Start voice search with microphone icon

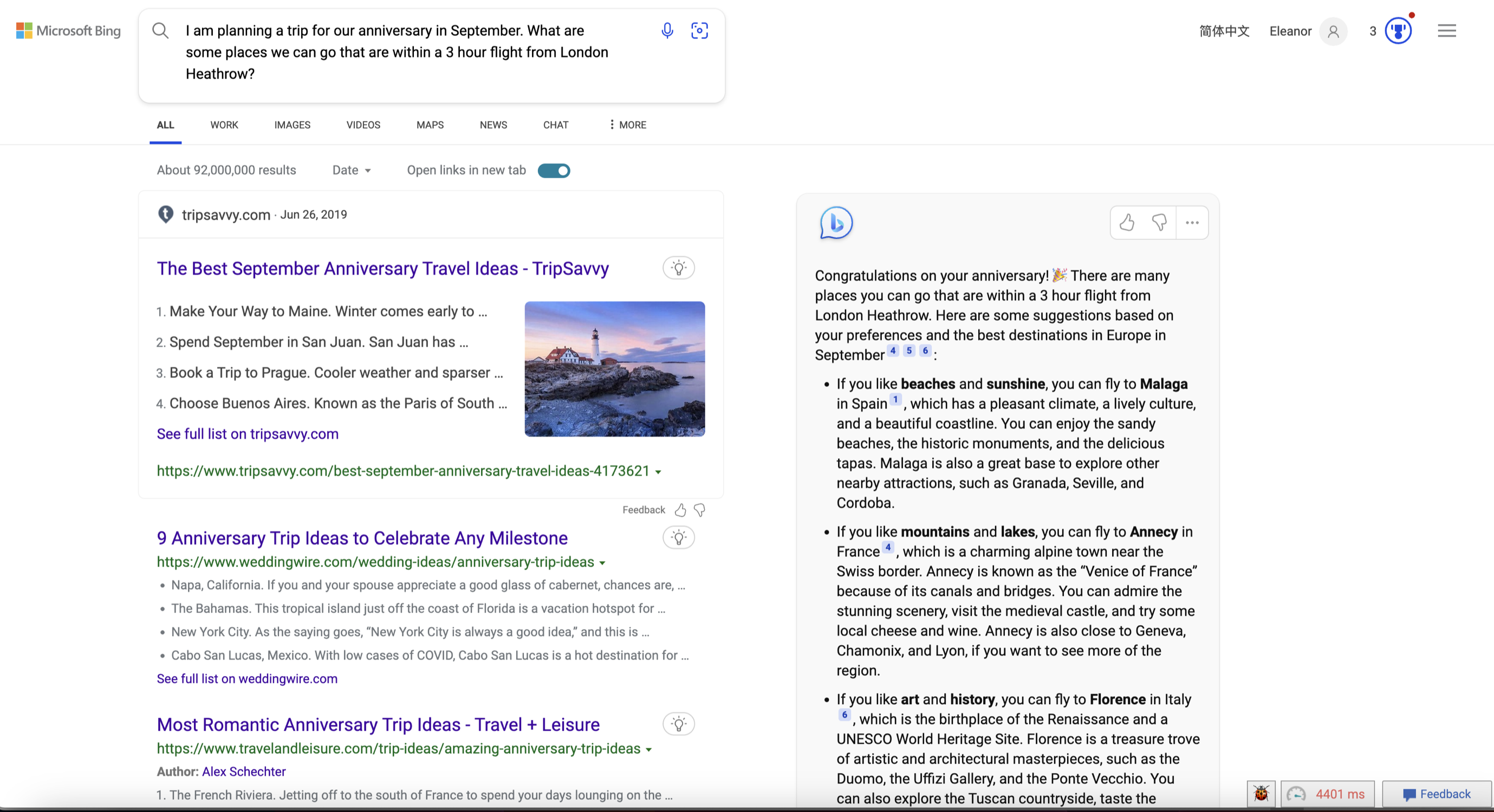pyautogui.click(x=667, y=30)
